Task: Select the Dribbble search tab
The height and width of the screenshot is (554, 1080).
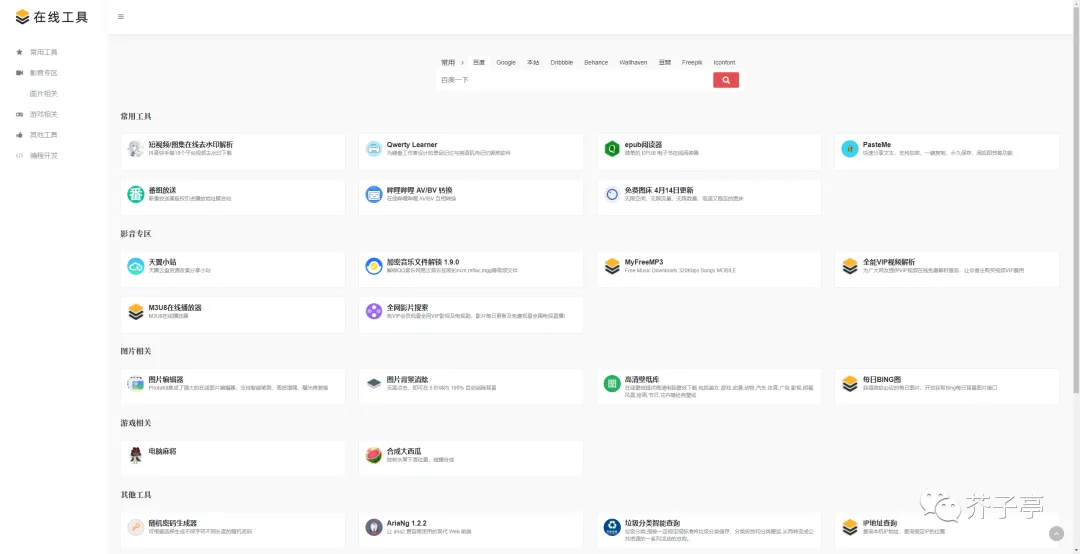Action: click(x=561, y=62)
